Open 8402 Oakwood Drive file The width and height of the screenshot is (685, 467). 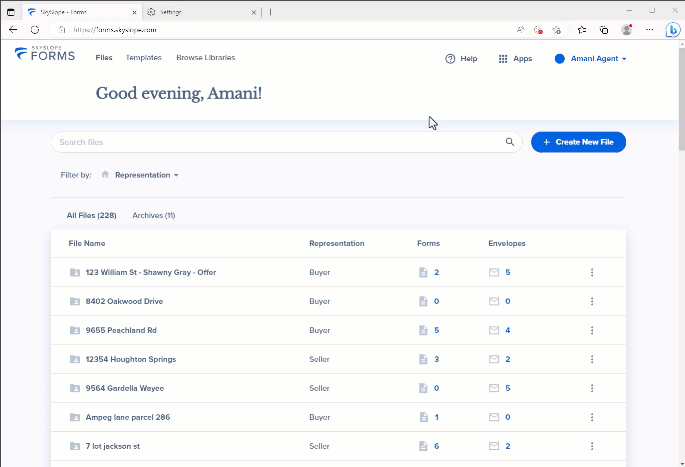[x=124, y=301]
